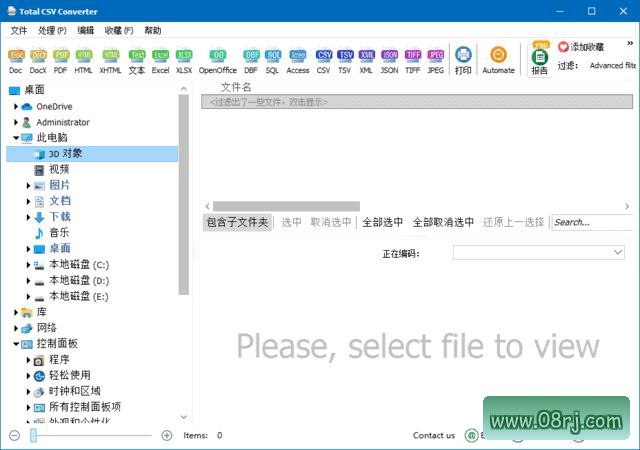Open the Advanced filter option
This screenshot has height=450, width=640.
[613, 65]
